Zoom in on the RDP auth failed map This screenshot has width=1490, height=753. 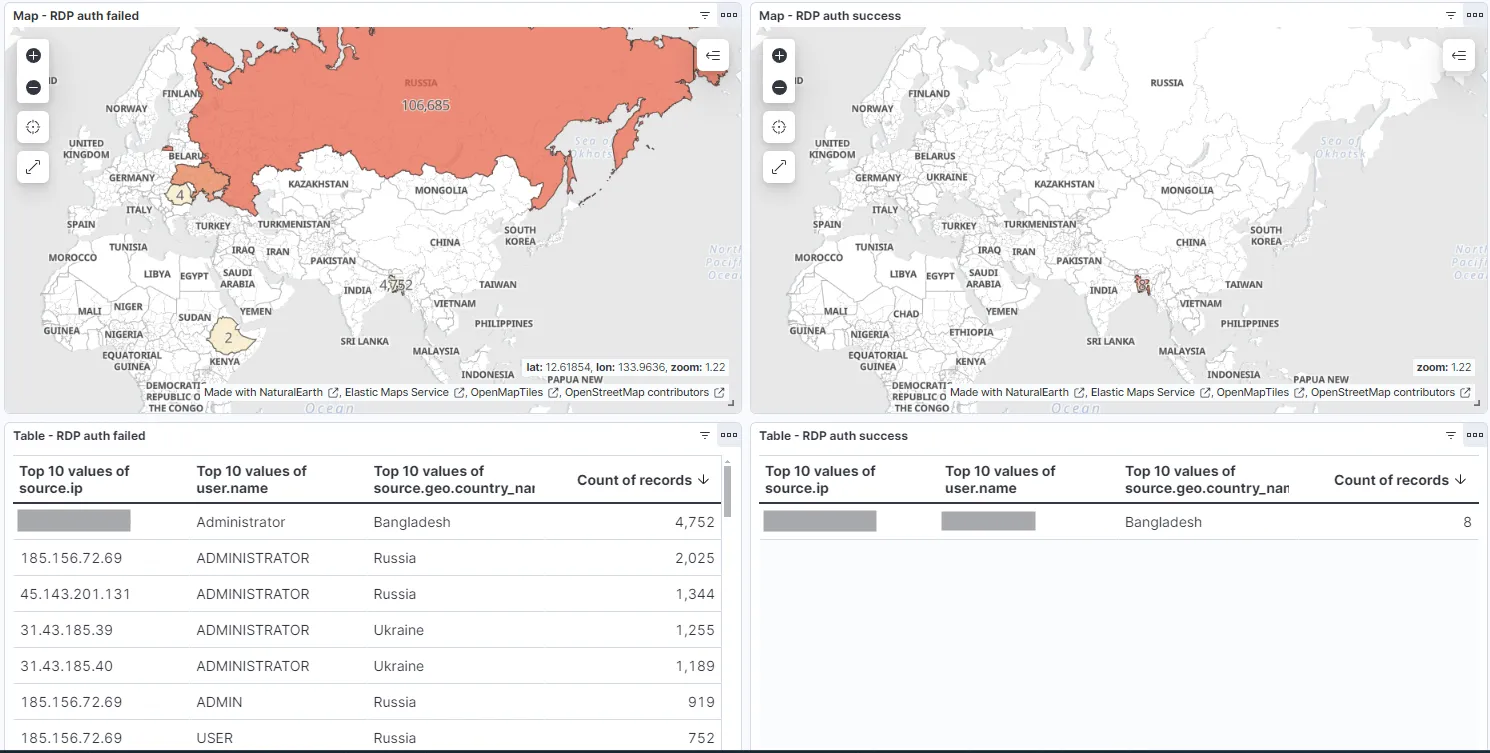click(x=33, y=55)
